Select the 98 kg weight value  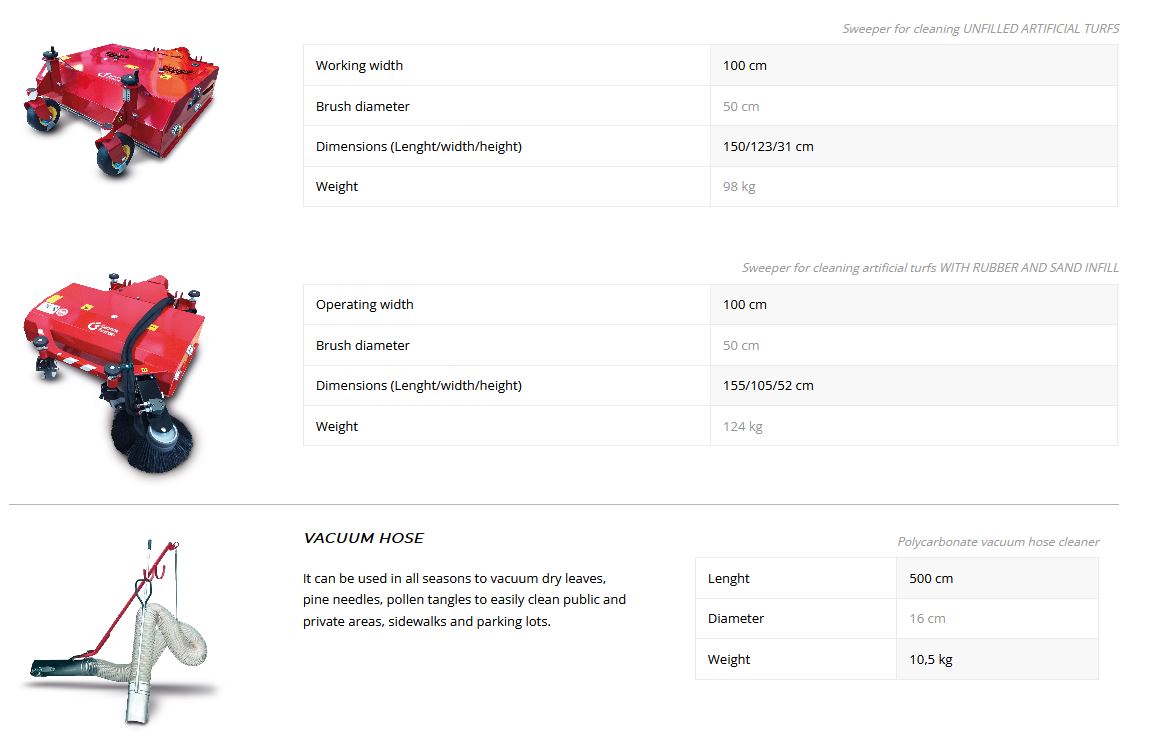click(739, 187)
